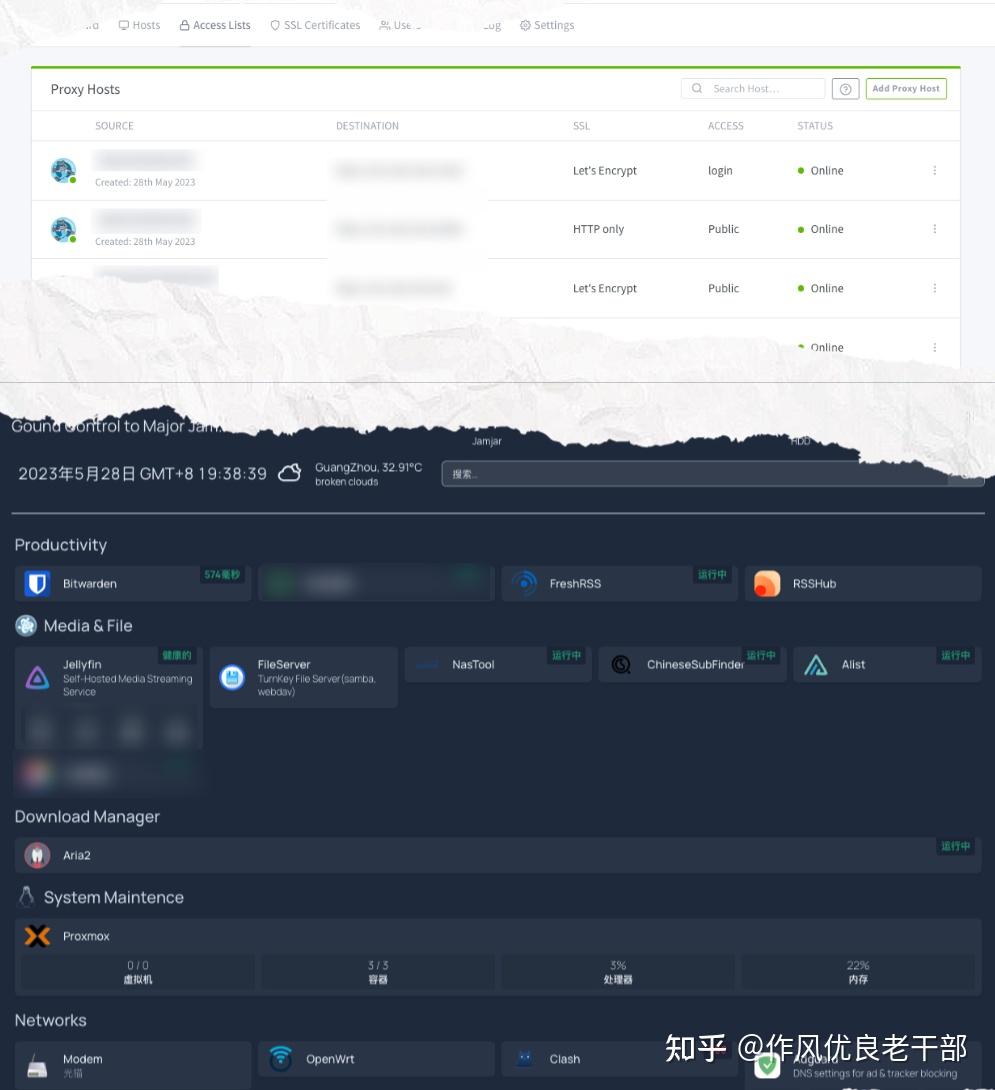The height and width of the screenshot is (1090, 995).
Task: Open the OpenWrt service
Action: pos(376,1059)
